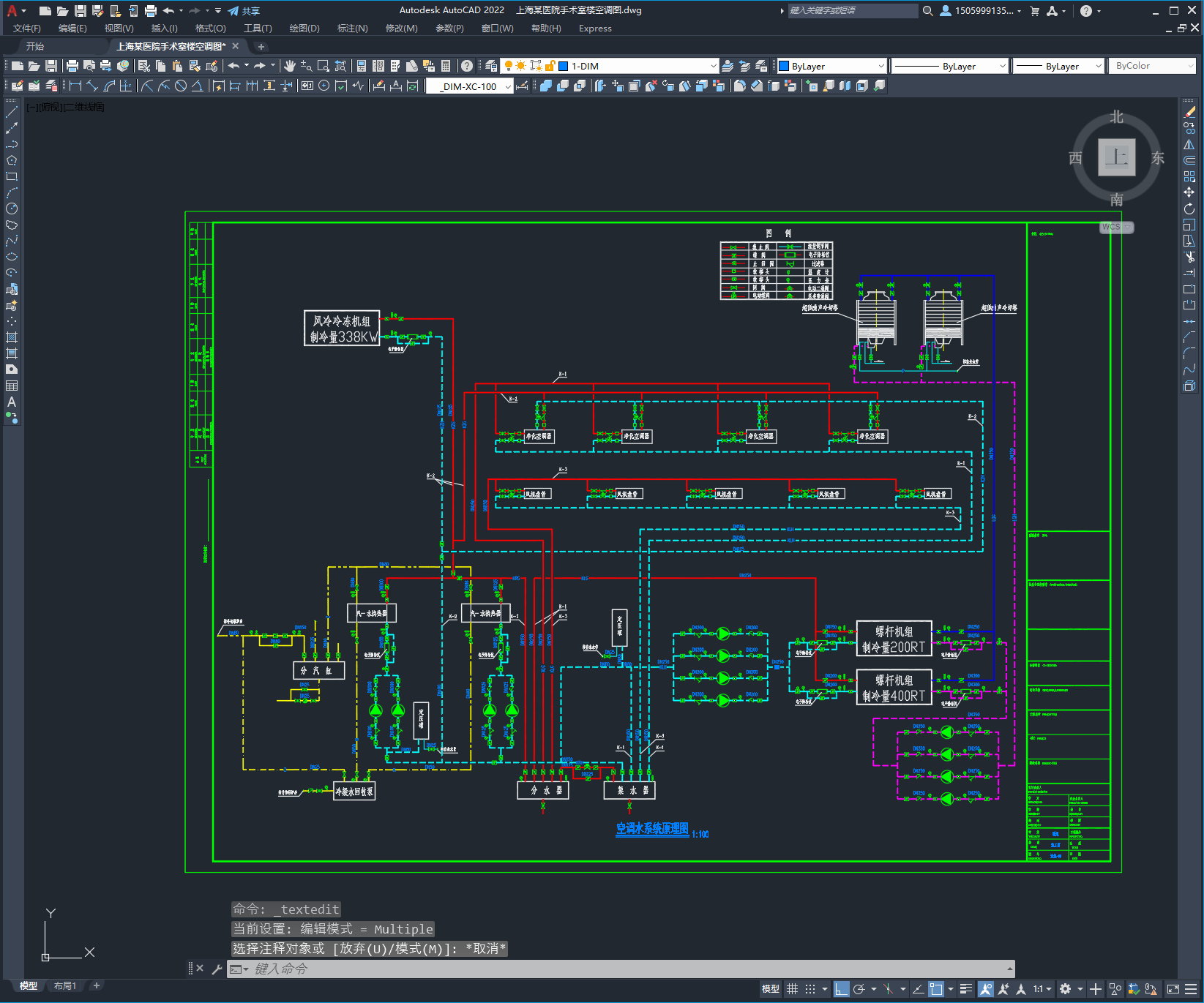Select the Diameter dimension tool
Viewport: 1204px width, 1003px height.
pos(181,86)
